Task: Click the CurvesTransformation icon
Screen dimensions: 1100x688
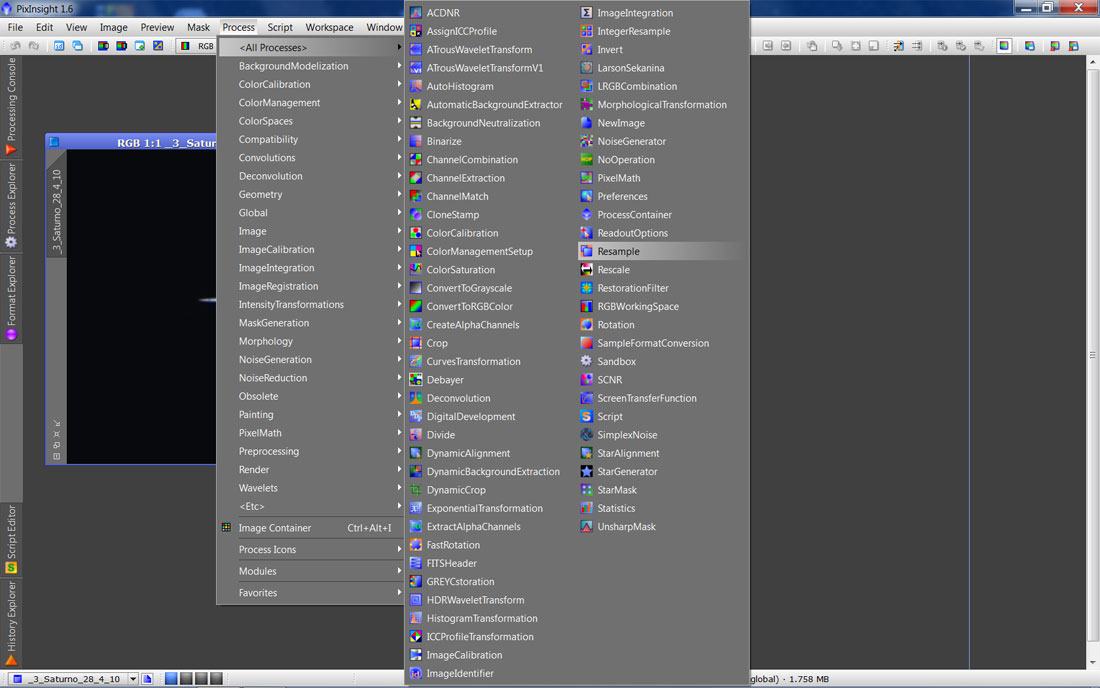Action: [415, 361]
